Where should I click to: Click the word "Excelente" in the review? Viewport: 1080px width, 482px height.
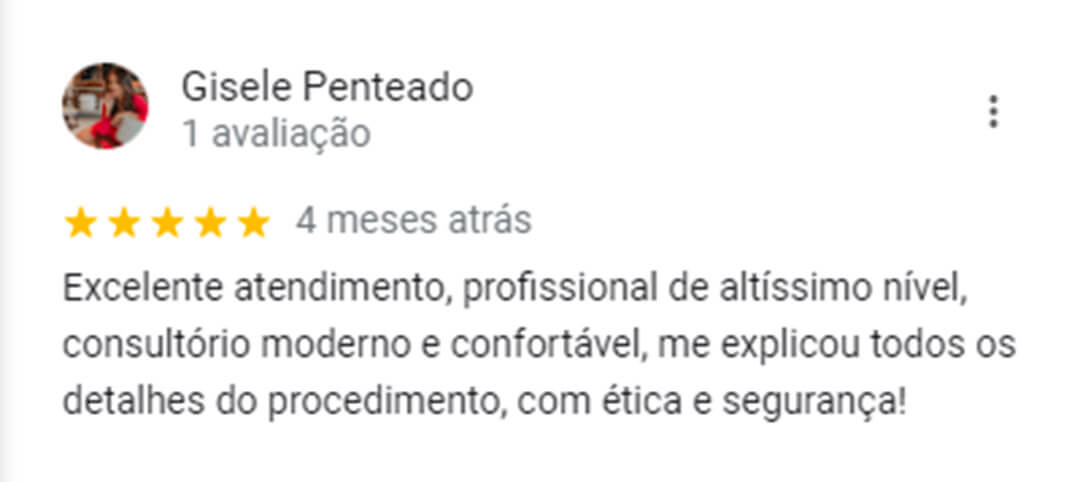click(x=143, y=289)
